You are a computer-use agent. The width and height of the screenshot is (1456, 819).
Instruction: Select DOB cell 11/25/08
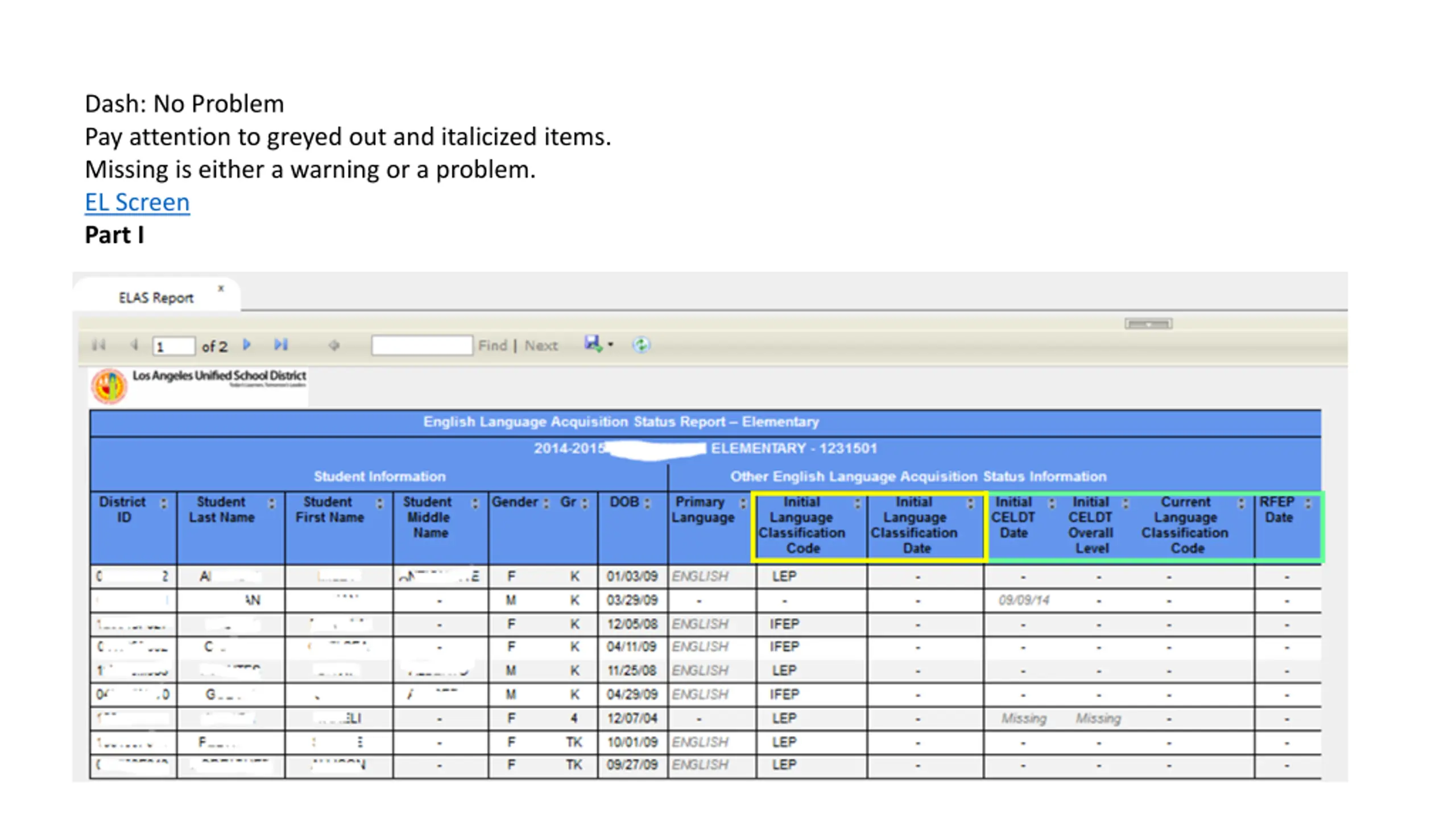tap(632, 671)
